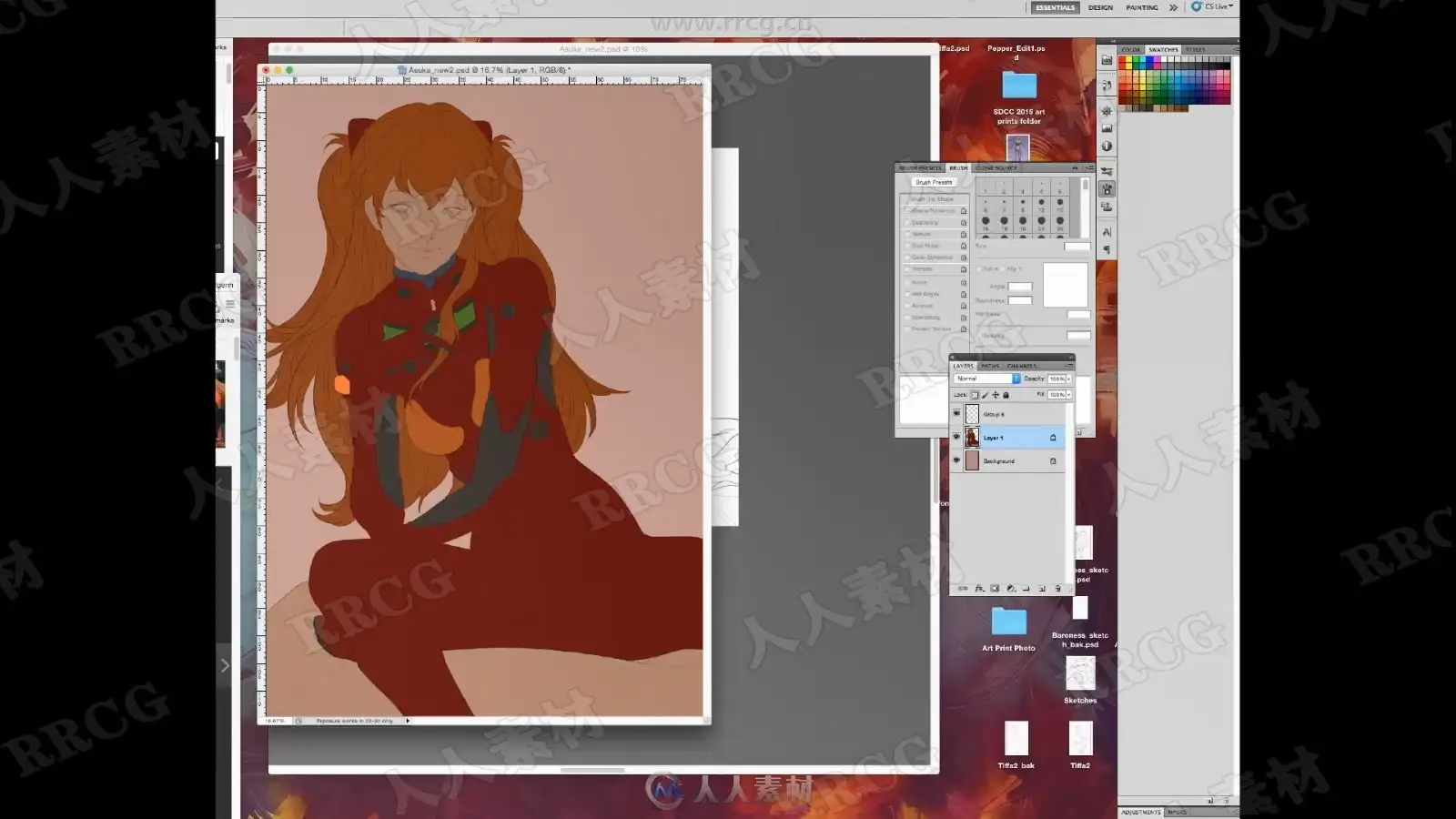Screen dimensions: 1456x819
Task: Toggle lock transparent pixels in Layers panel
Action: coord(975,395)
